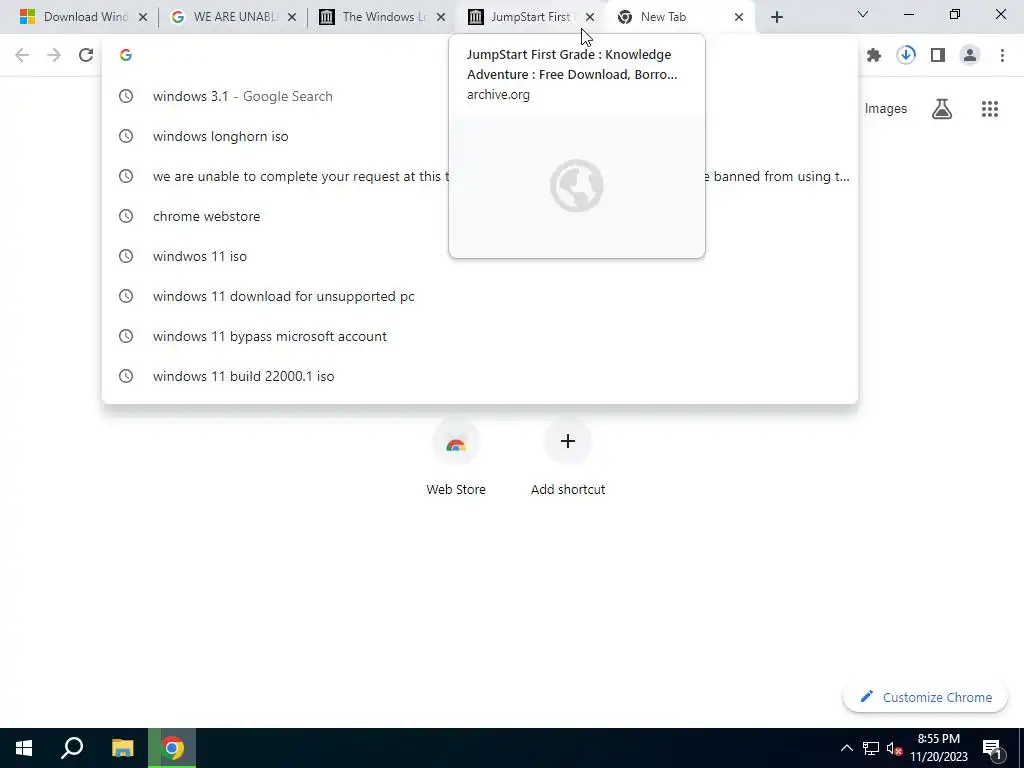Screen dimensions: 1024x768
Task: Choose 'windwos 11 iso' suggestion
Action: (x=479, y=256)
